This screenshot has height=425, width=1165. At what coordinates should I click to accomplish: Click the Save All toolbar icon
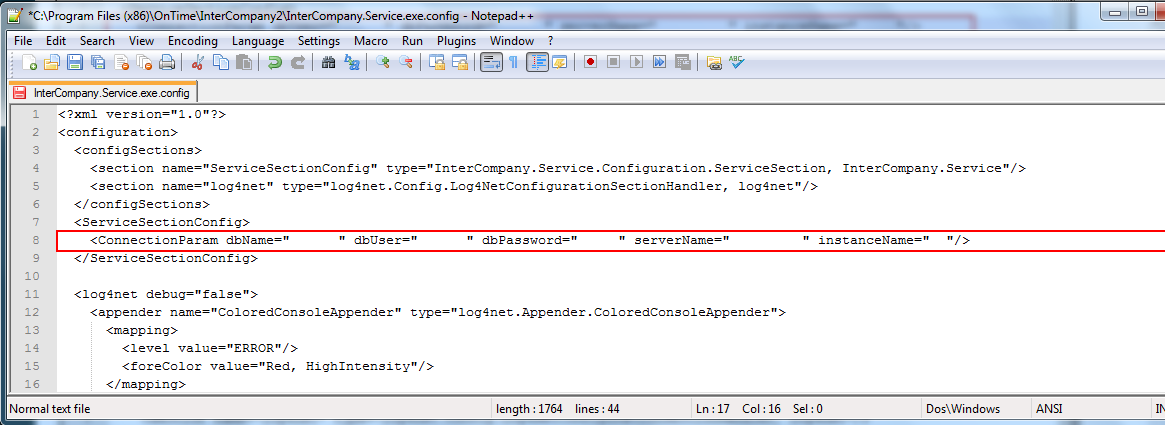(x=98, y=63)
